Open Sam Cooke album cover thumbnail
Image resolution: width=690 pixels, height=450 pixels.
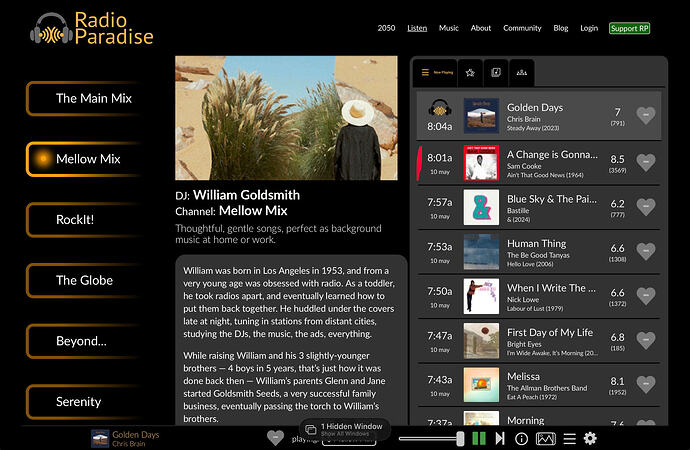[x=481, y=163]
